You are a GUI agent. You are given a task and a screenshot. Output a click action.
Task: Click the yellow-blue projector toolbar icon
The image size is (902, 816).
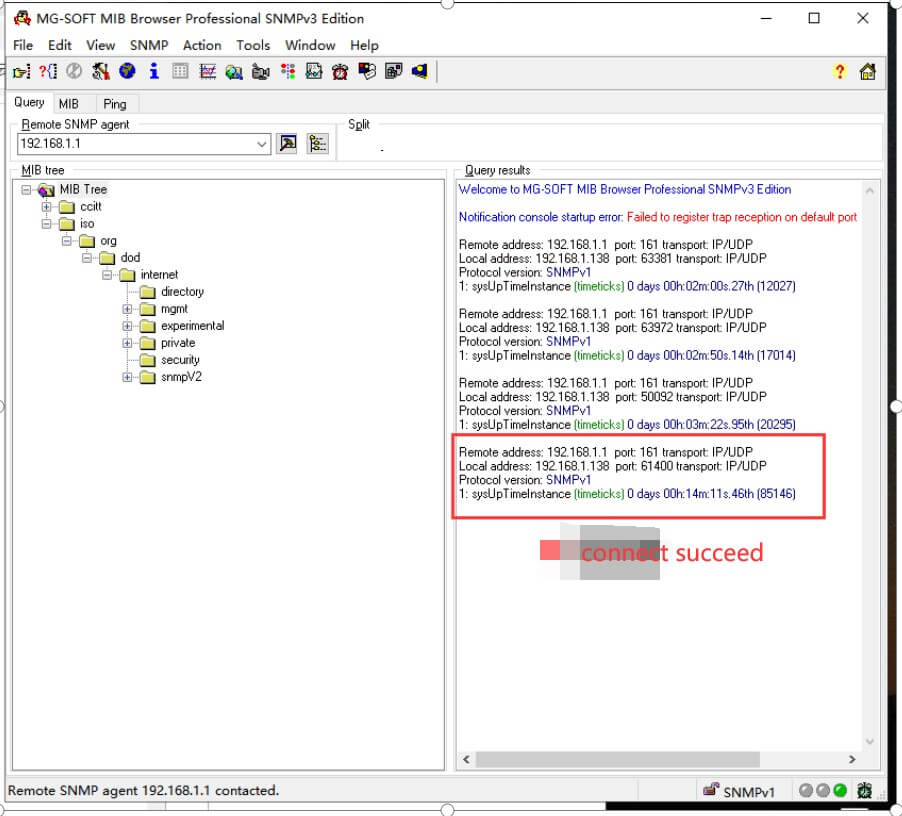(x=419, y=71)
